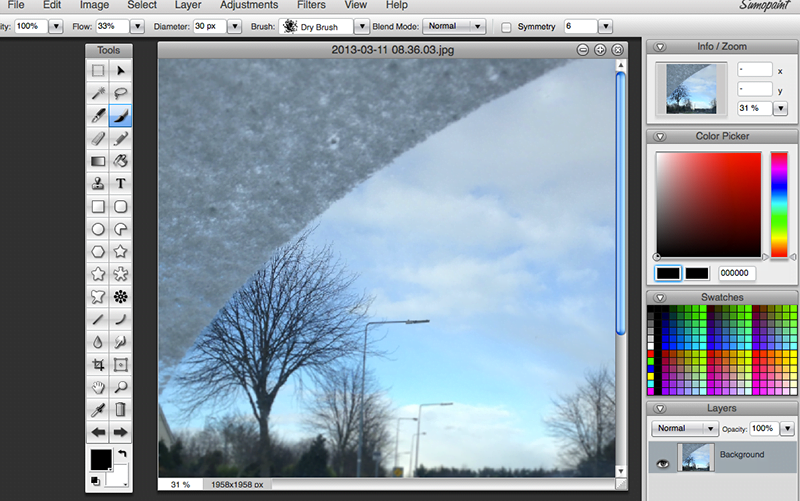Select the Gradient tool
The width and height of the screenshot is (800, 501).
point(98,161)
